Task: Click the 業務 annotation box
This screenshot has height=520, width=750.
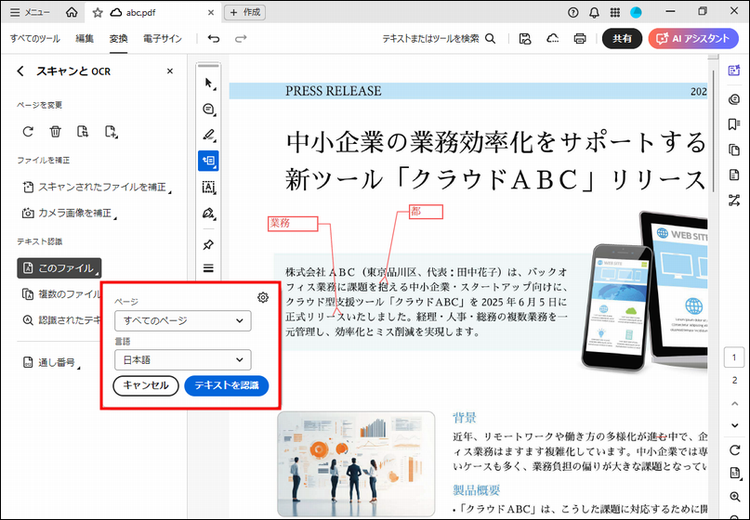Action: tap(293, 223)
